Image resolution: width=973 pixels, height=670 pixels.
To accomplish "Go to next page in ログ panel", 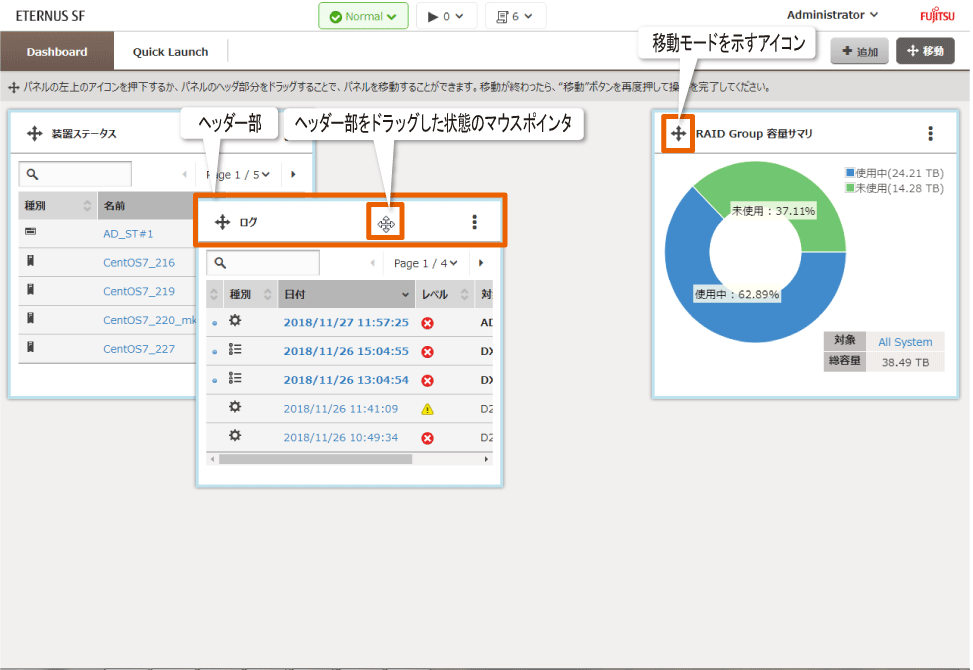I will (481, 263).
